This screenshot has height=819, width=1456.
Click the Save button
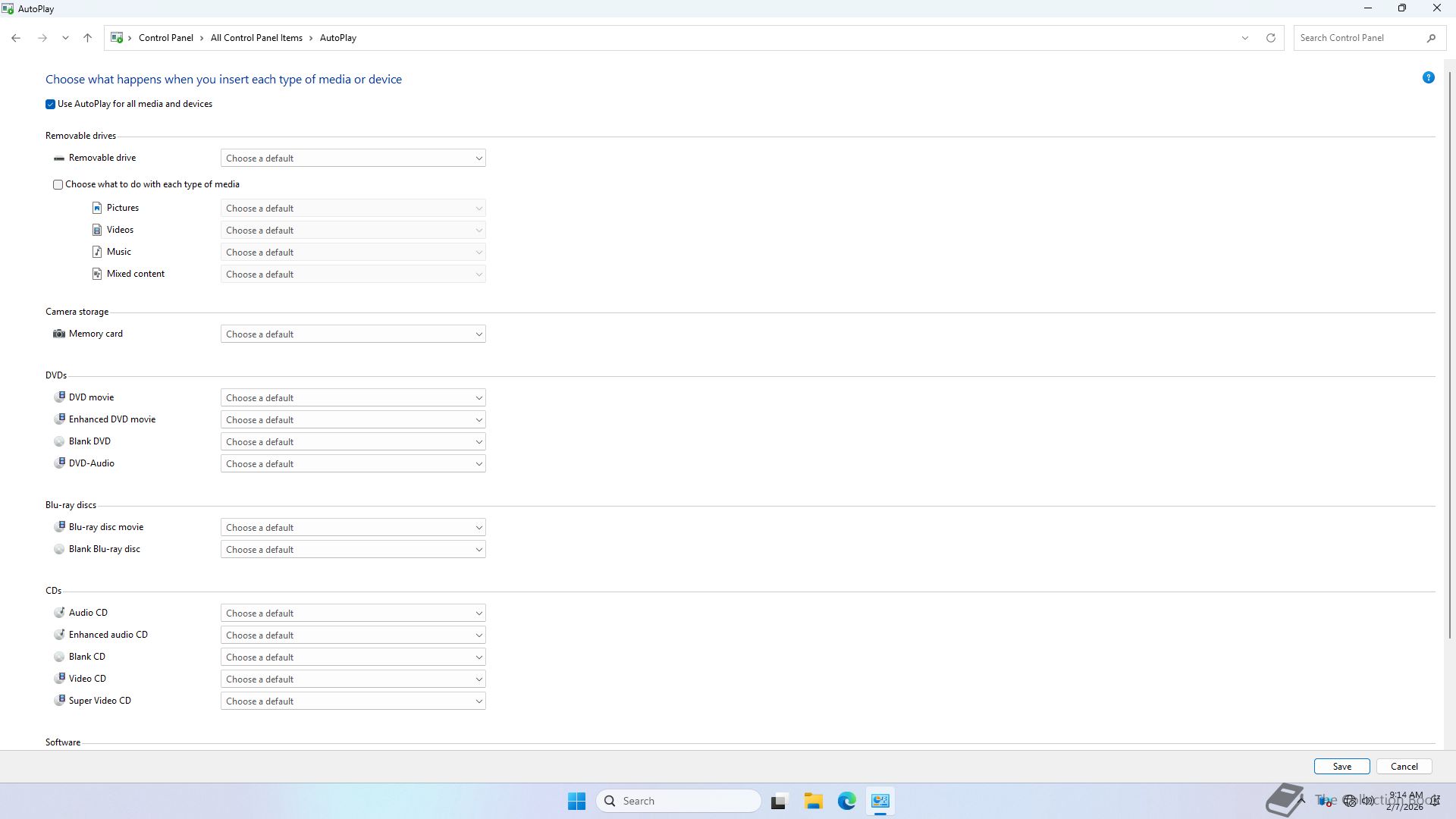click(1341, 767)
